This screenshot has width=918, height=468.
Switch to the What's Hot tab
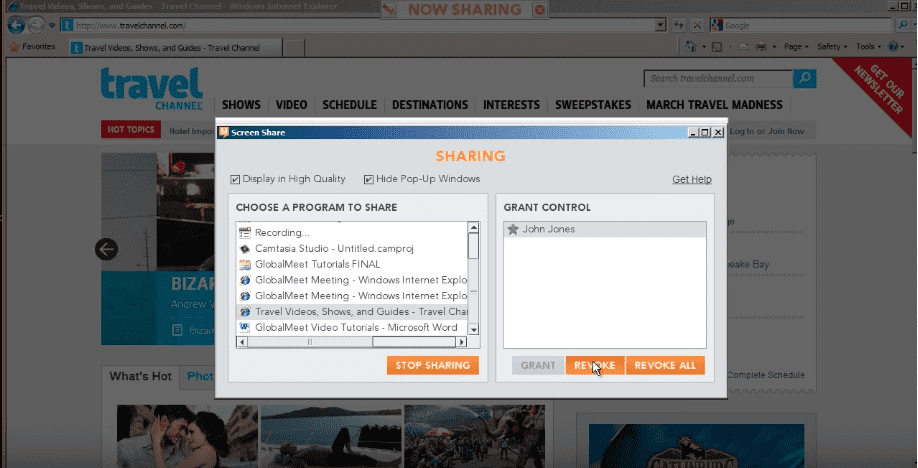(140, 377)
